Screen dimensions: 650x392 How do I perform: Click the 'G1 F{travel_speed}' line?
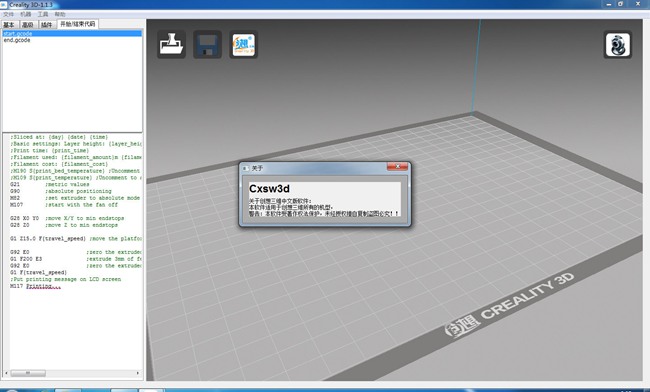39,273
